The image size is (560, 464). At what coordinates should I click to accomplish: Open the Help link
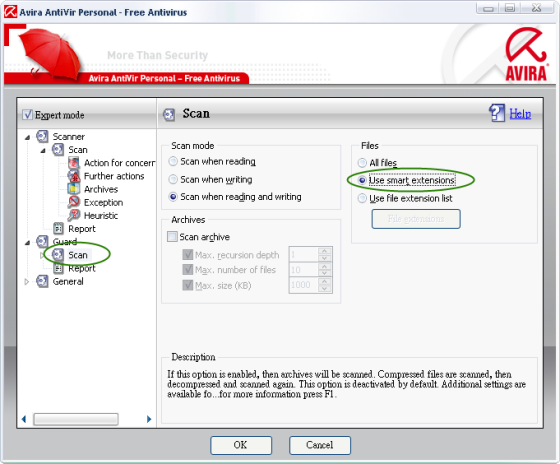(520, 114)
